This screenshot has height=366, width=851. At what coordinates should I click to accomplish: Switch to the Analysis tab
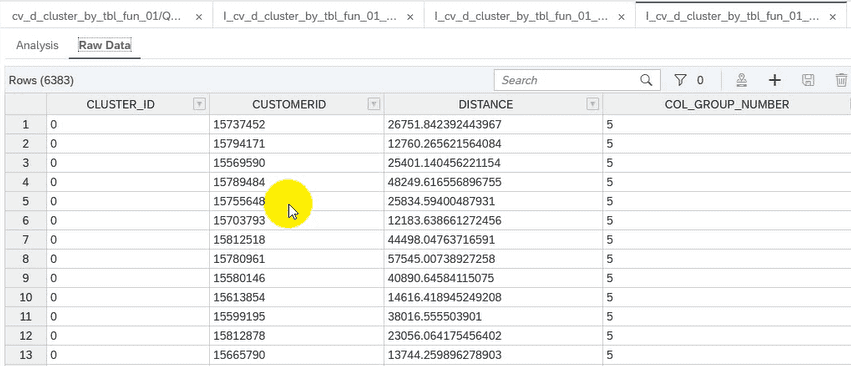point(37,45)
